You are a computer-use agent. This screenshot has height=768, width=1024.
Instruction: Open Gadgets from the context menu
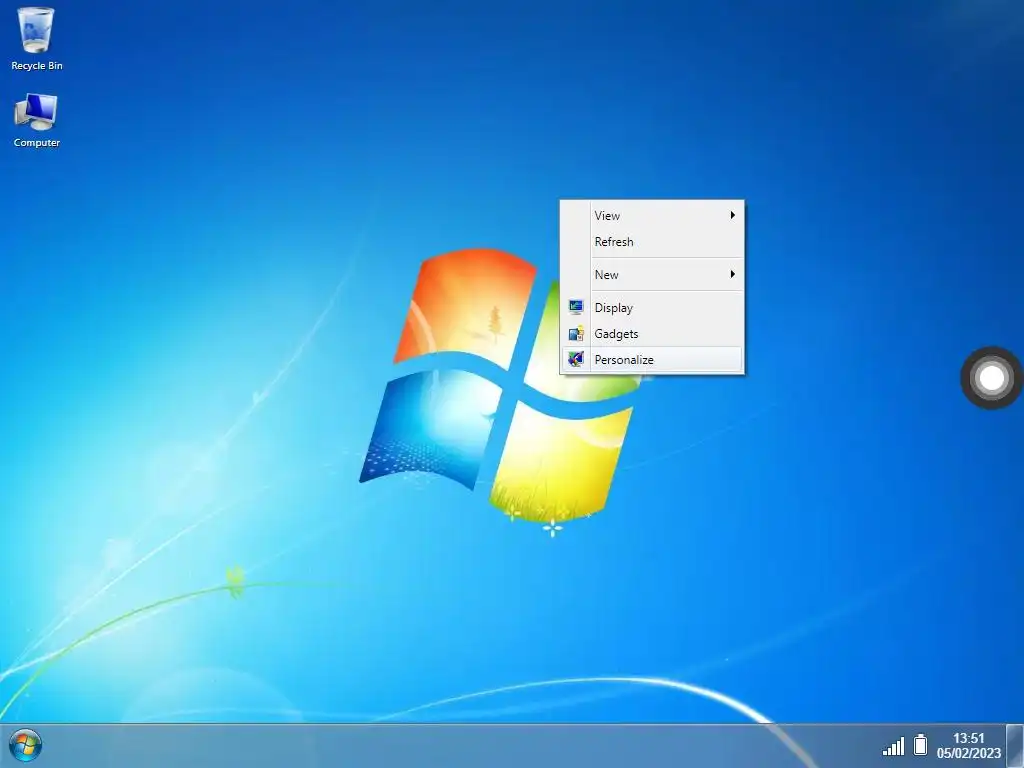pyautogui.click(x=652, y=334)
